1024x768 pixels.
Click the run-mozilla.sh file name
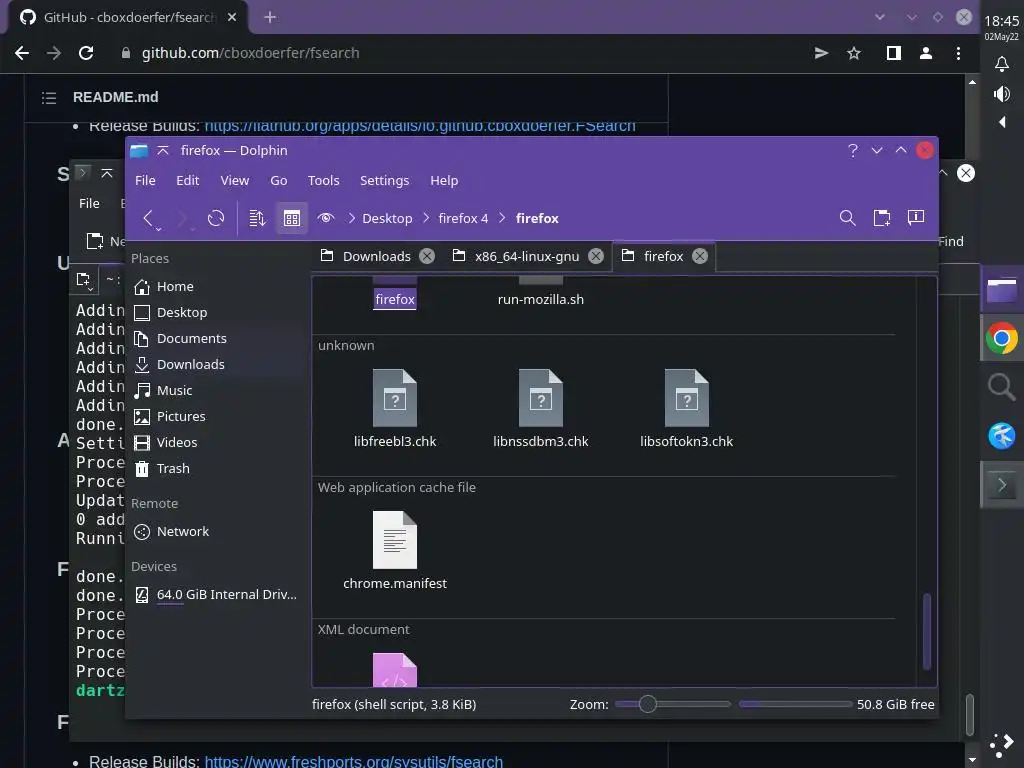tap(541, 299)
